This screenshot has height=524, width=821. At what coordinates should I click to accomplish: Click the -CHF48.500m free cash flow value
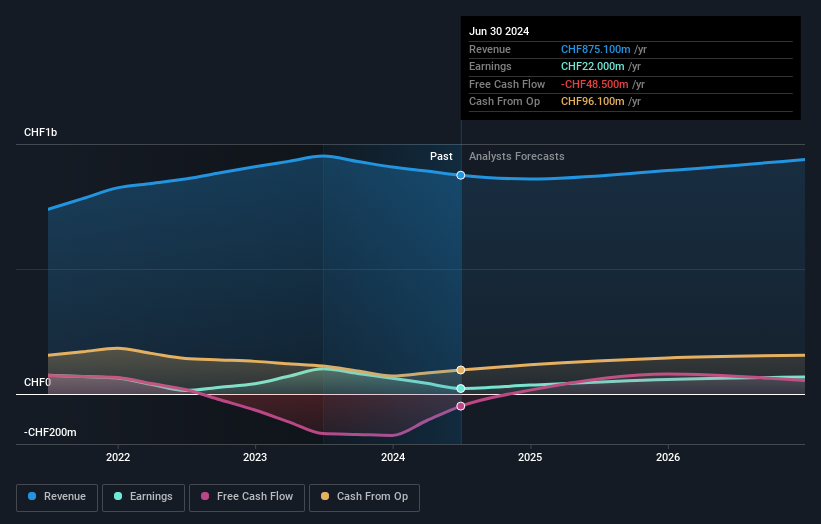(595, 84)
